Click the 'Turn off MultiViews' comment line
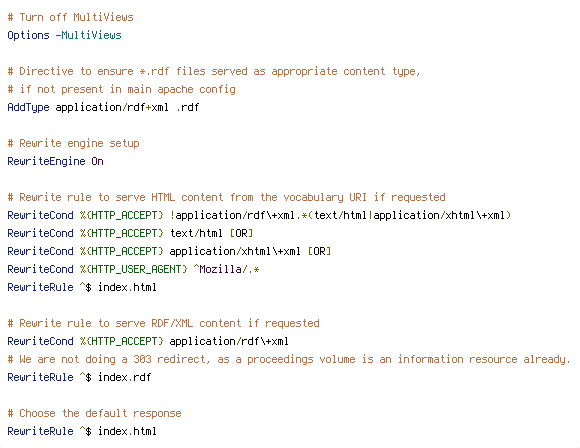 pyautogui.click(x=70, y=17)
